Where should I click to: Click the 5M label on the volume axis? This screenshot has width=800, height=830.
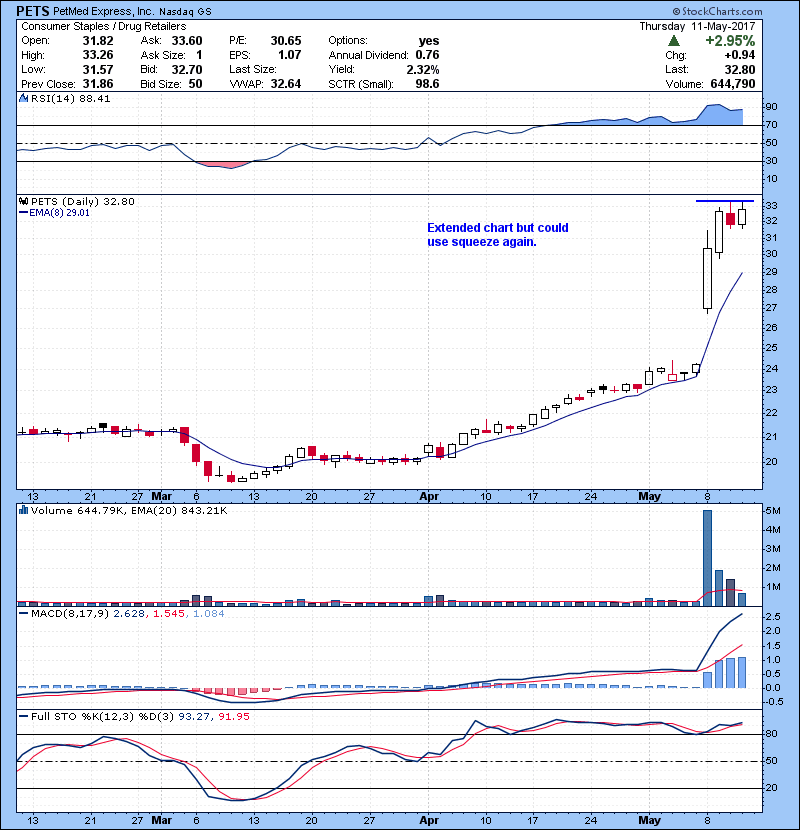pyautogui.click(x=773, y=511)
